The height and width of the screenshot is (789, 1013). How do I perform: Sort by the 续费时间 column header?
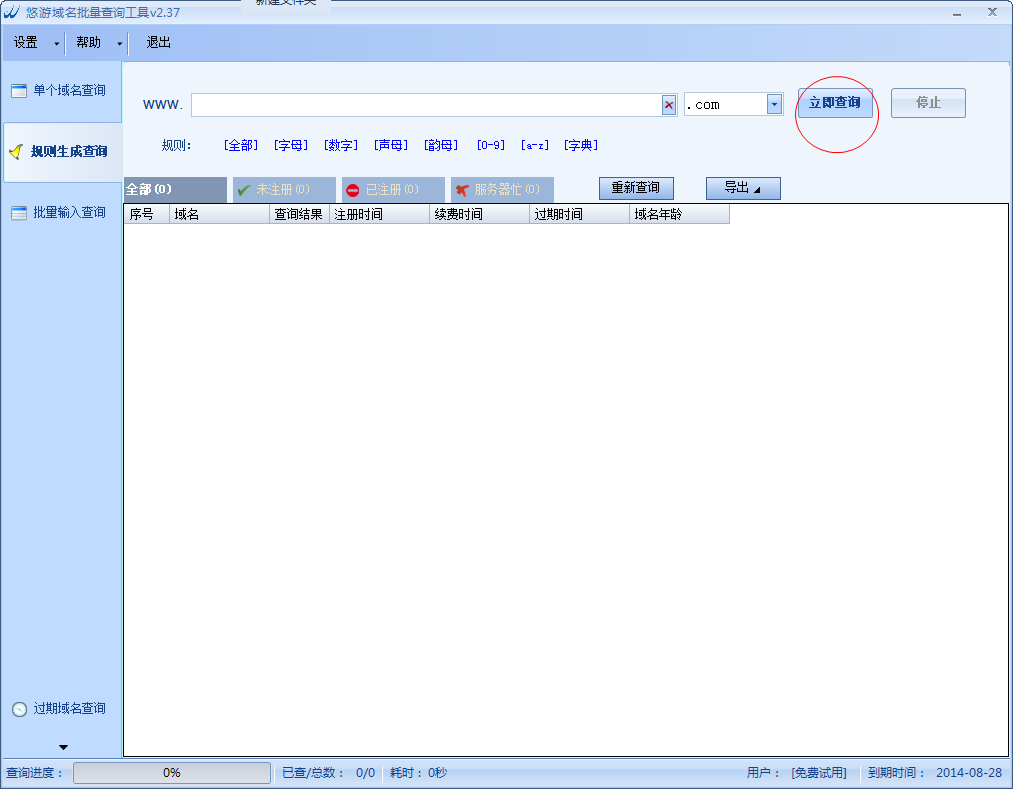pos(479,214)
